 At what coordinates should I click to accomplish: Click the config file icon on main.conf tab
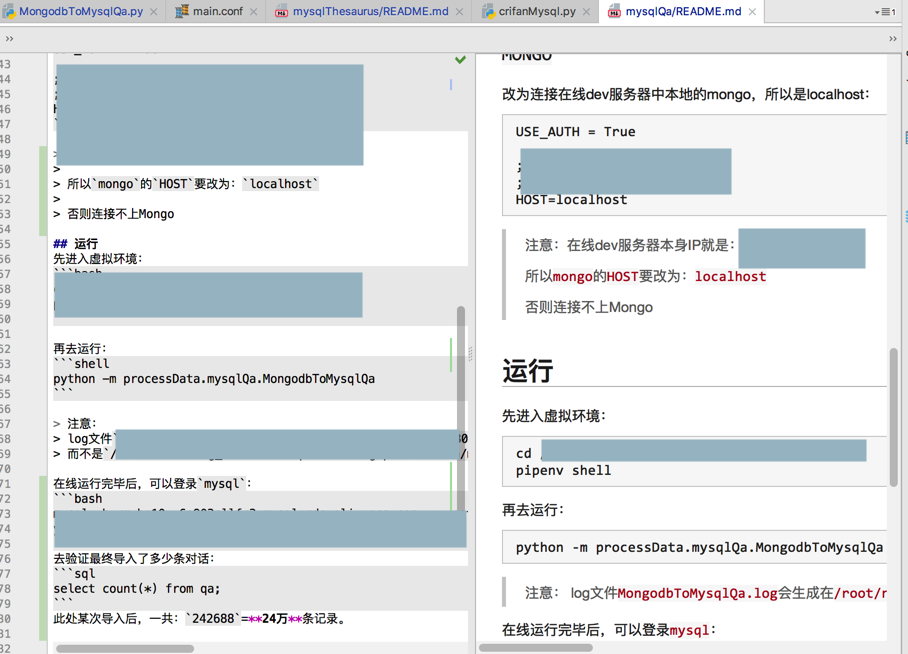(182, 11)
